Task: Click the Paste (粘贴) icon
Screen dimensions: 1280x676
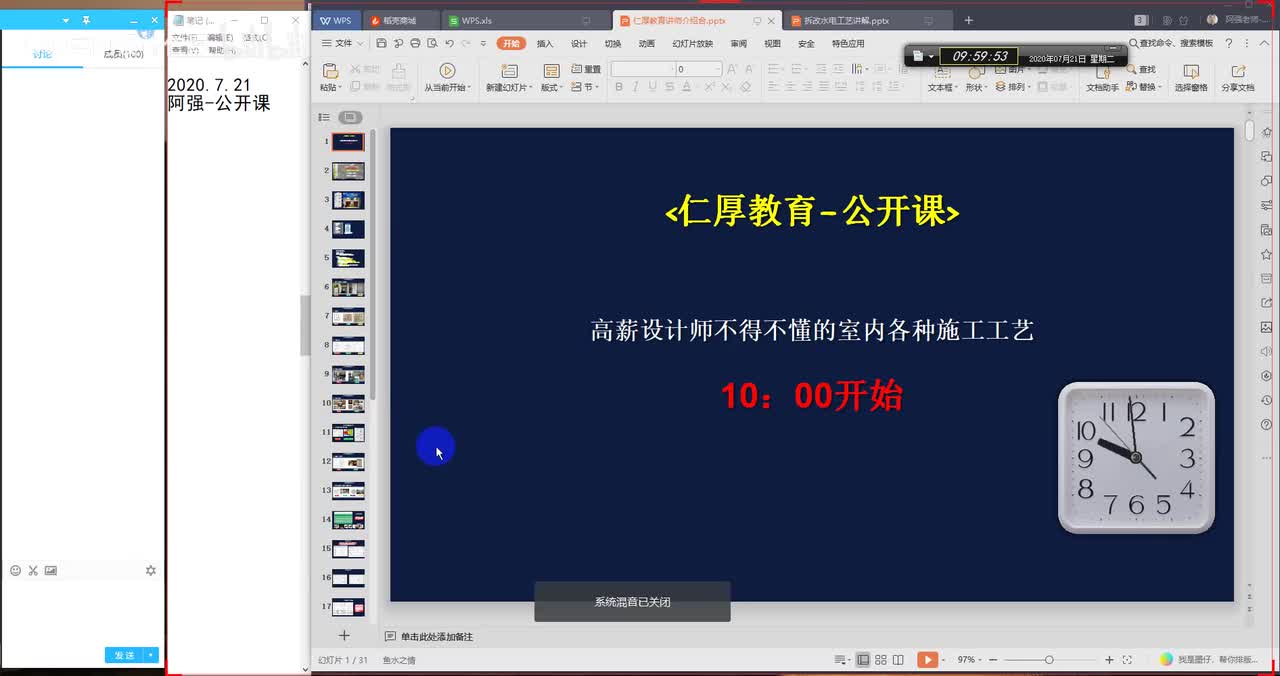Action: point(329,71)
